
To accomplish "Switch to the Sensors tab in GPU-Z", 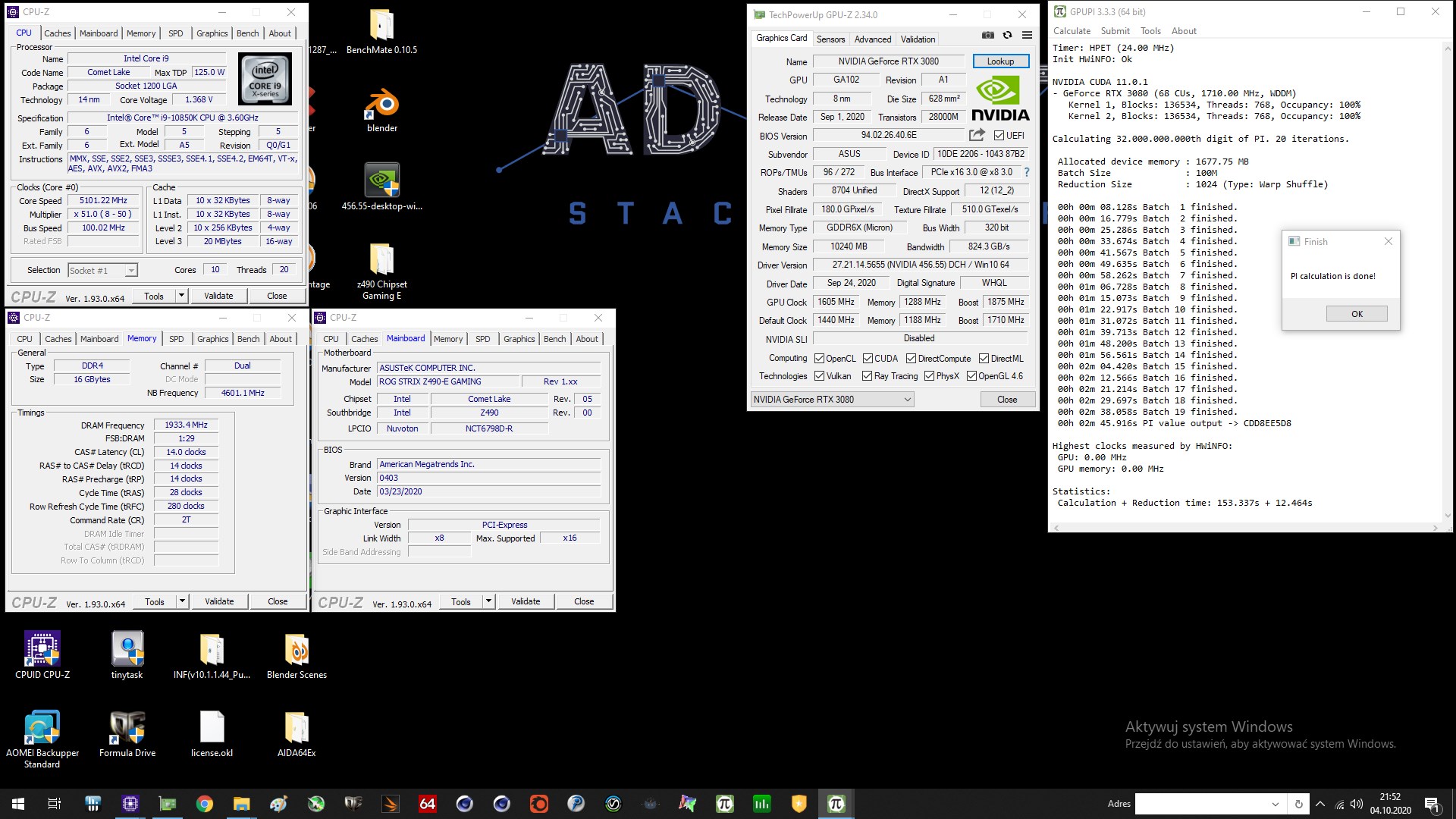I will click(x=830, y=39).
